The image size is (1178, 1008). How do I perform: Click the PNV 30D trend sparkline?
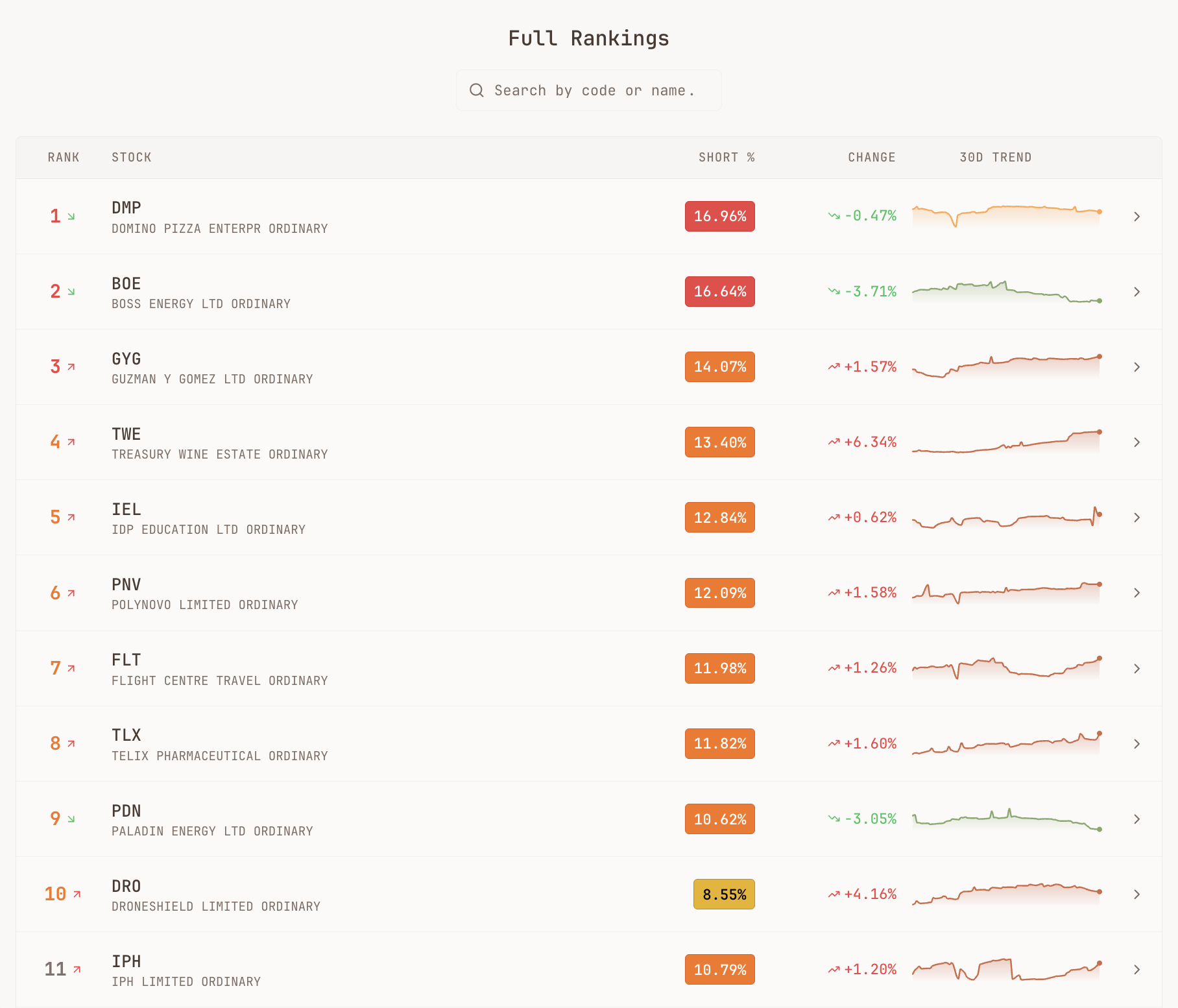pyautogui.click(x=1006, y=593)
